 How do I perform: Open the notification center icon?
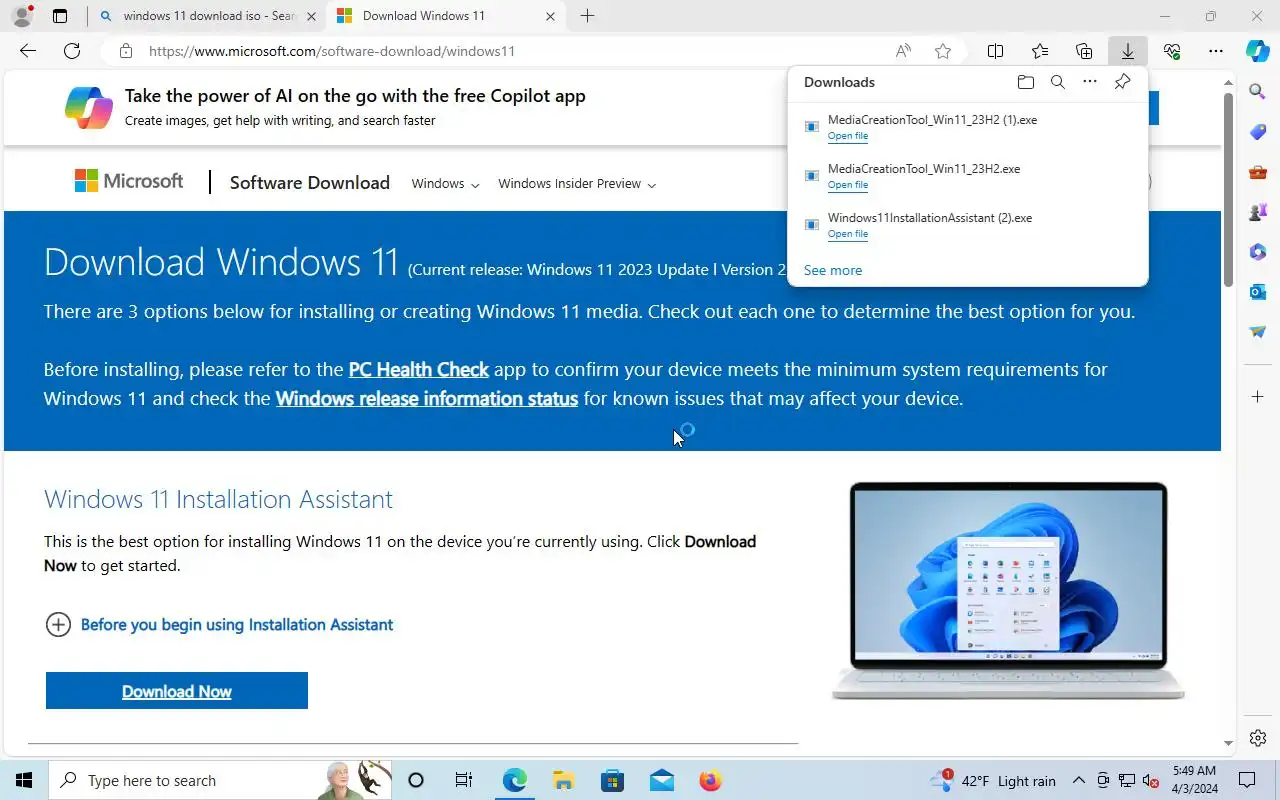coord(1247,781)
